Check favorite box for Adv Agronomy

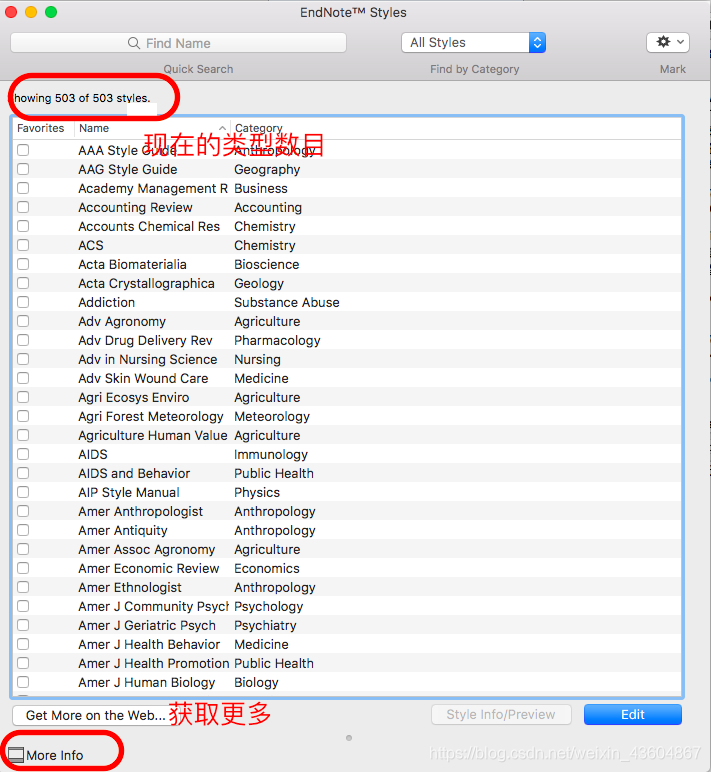click(x=23, y=321)
